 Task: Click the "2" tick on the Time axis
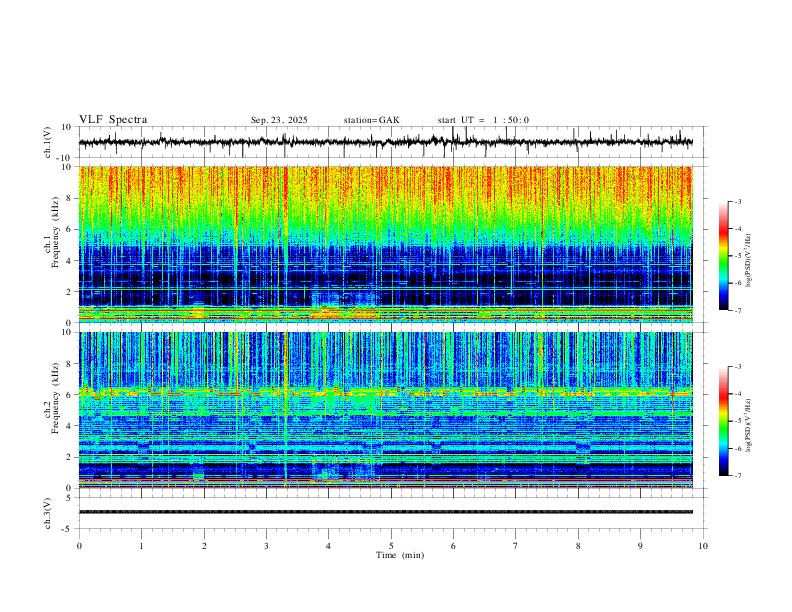click(x=204, y=546)
